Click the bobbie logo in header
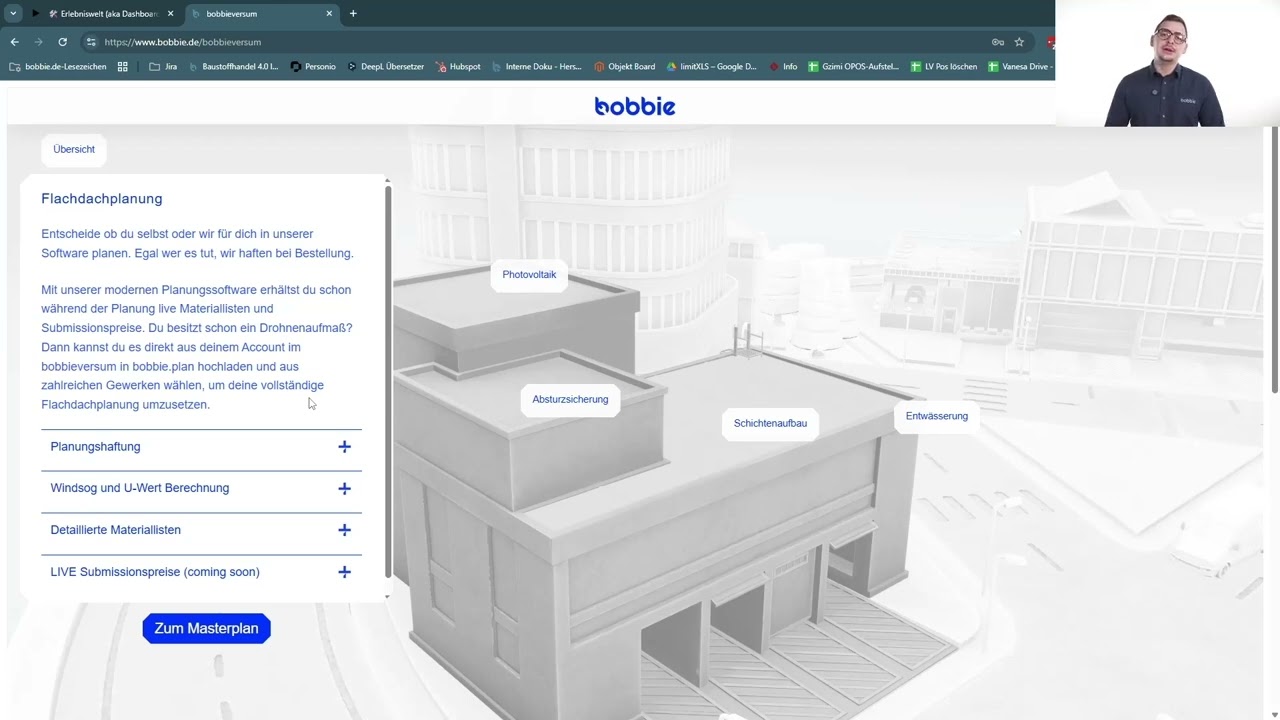This screenshot has height=720, width=1280. pyautogui.click(x=635, y=106)
